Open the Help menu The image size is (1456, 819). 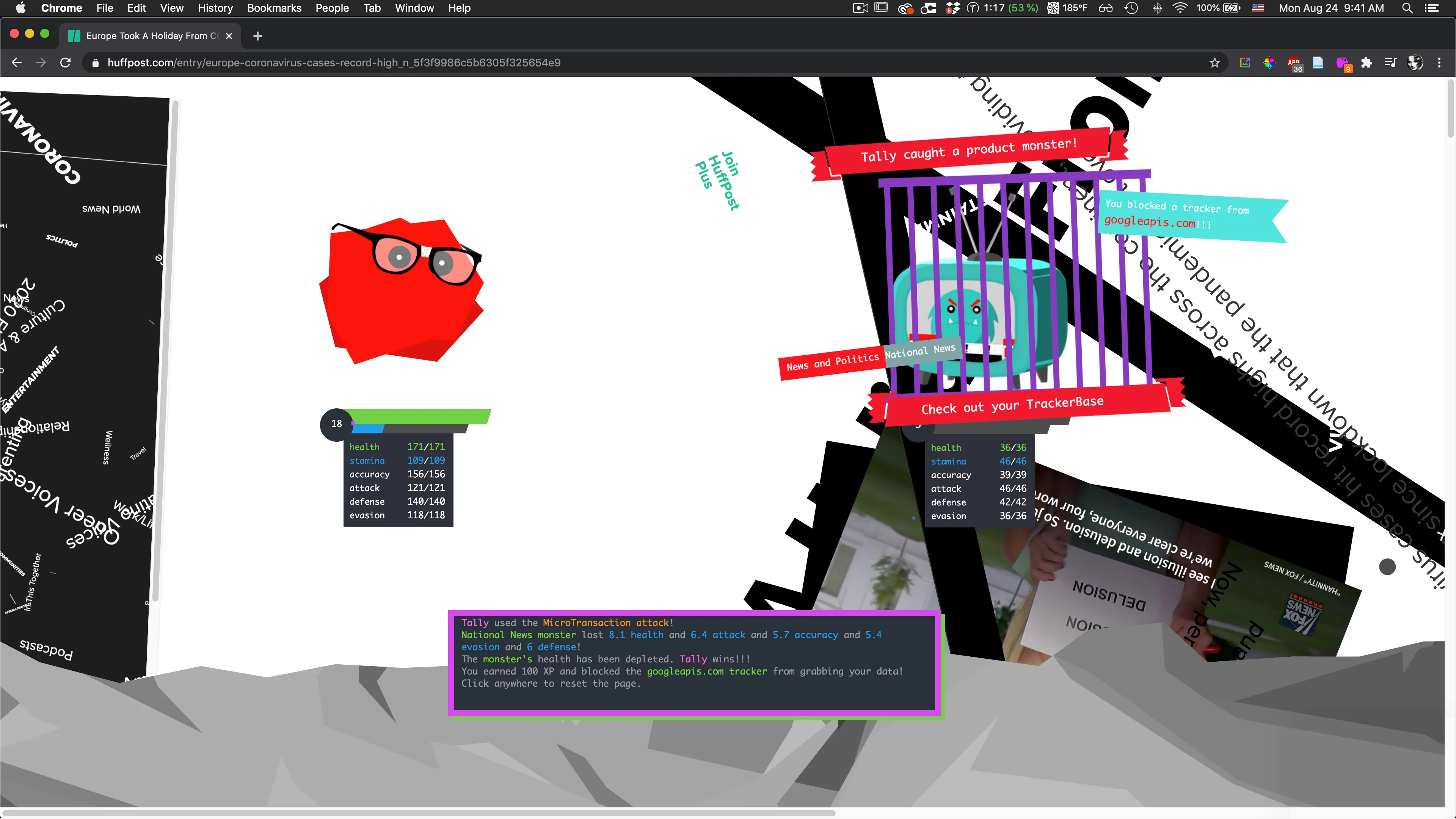pos(459,8)
